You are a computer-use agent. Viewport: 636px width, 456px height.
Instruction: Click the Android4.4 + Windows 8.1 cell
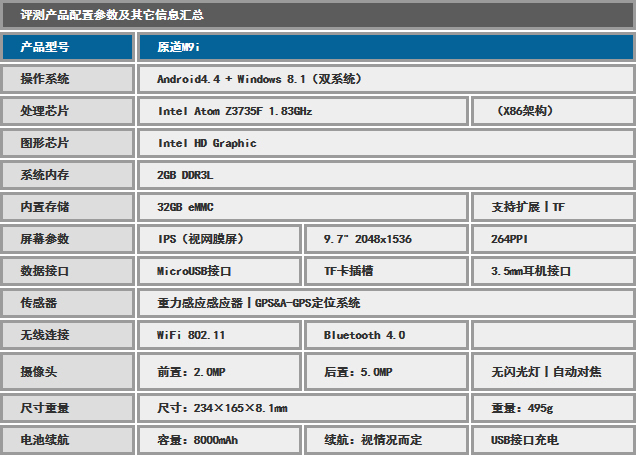pos(386,79)
